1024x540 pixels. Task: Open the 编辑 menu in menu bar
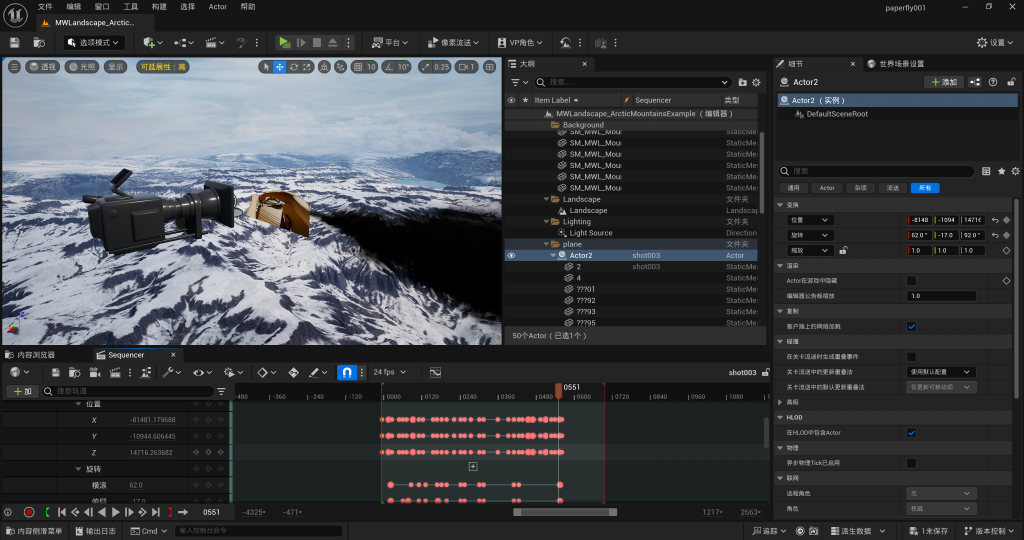73,6
